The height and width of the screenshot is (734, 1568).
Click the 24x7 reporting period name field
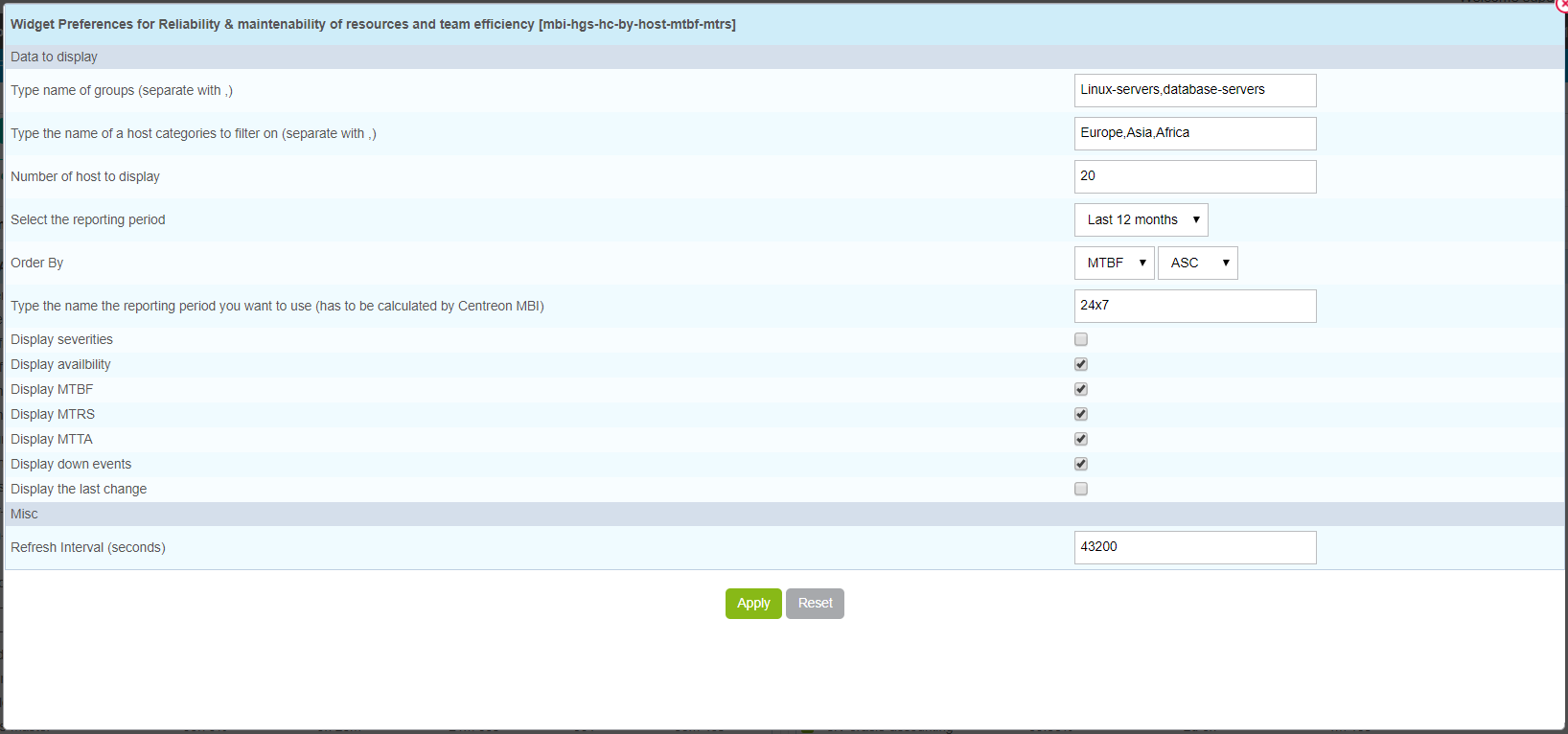tap(1194, 306)
